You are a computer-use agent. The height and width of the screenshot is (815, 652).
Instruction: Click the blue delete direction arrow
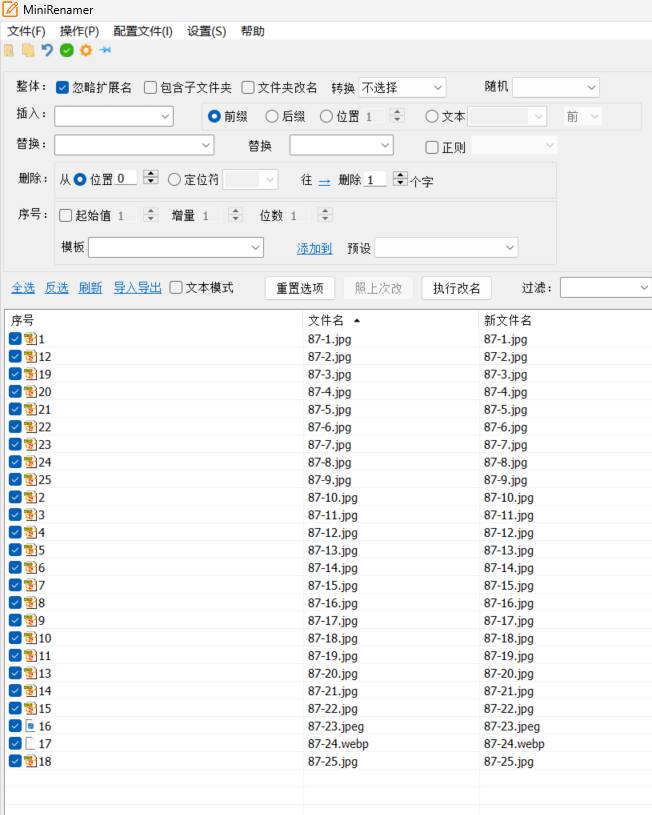coord(324,181)
